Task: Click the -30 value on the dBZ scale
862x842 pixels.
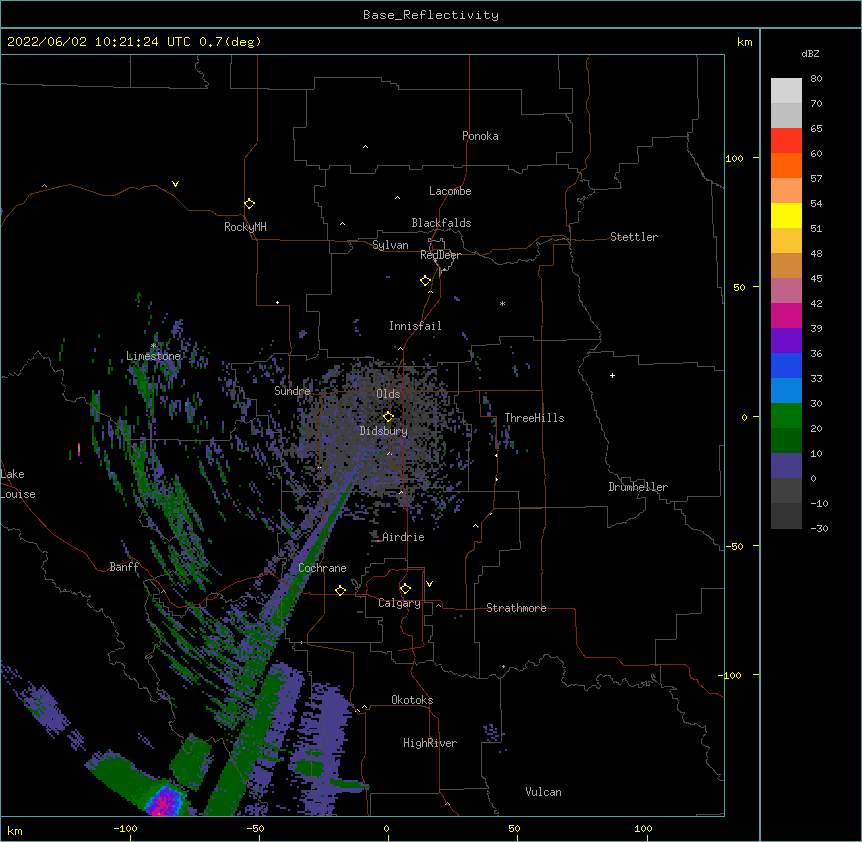Action: (819, 528)
